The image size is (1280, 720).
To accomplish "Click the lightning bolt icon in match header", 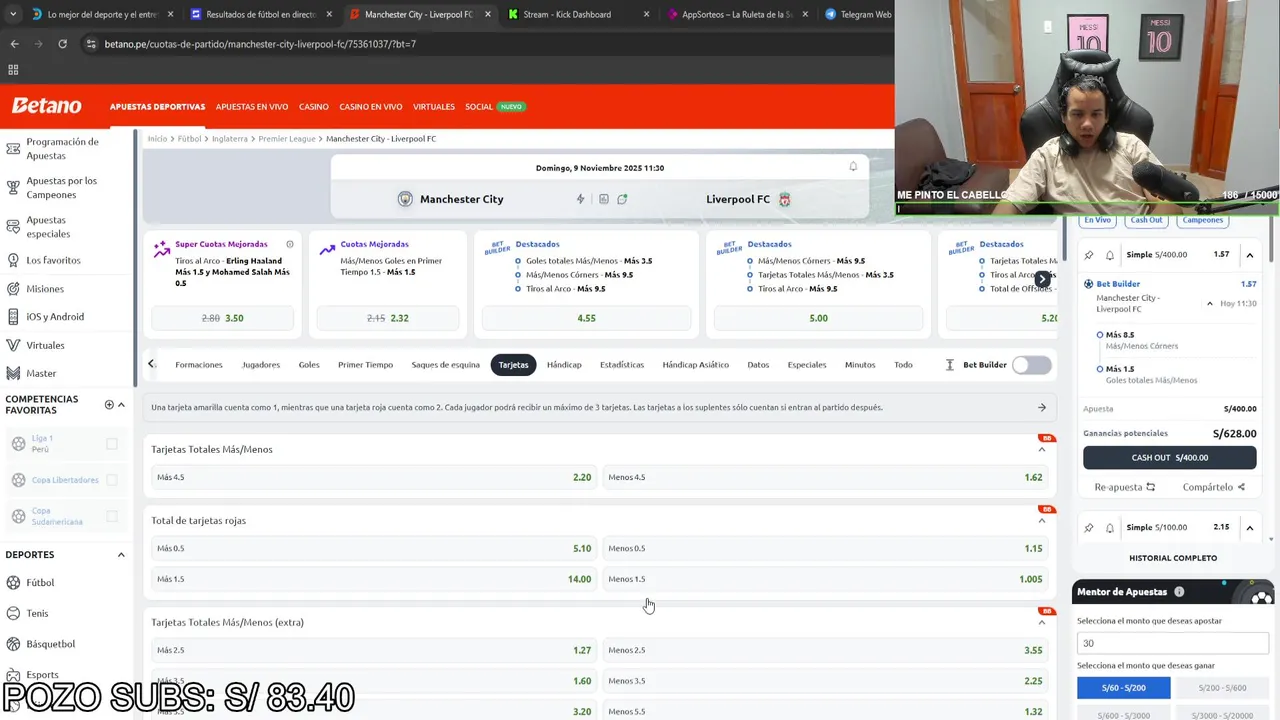I will (x=580, y=199).
